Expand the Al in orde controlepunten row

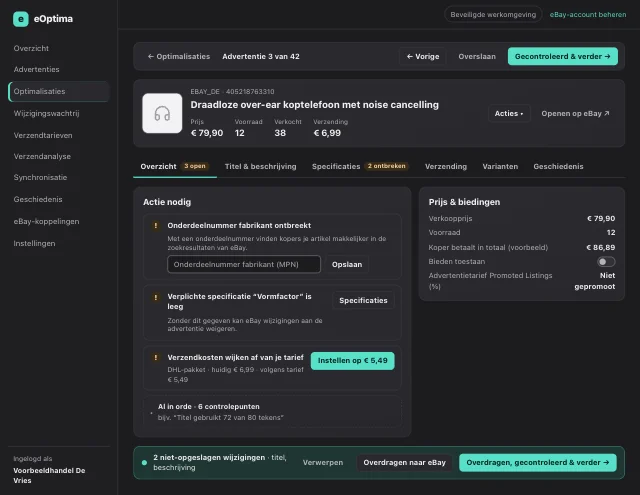point(272,412)
